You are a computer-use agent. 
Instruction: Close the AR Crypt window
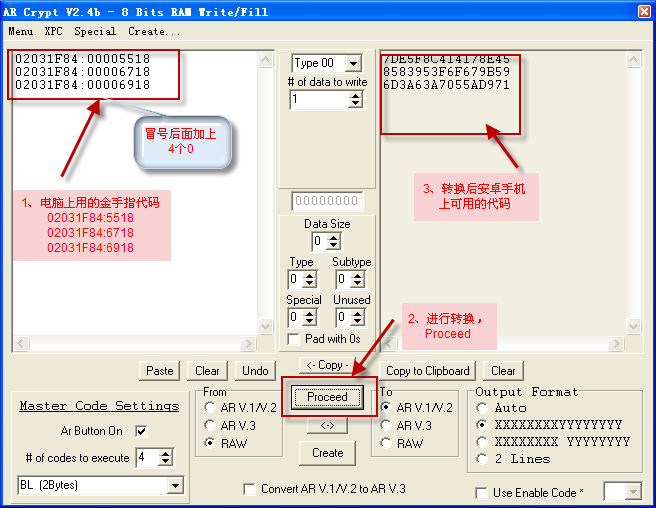click(x=644, y=11)
